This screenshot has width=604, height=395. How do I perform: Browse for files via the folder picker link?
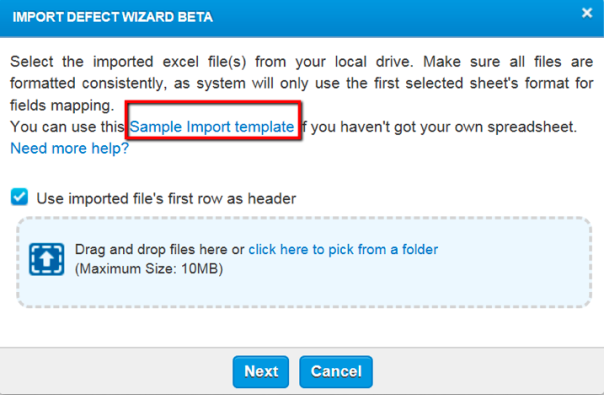pos(343,249)
